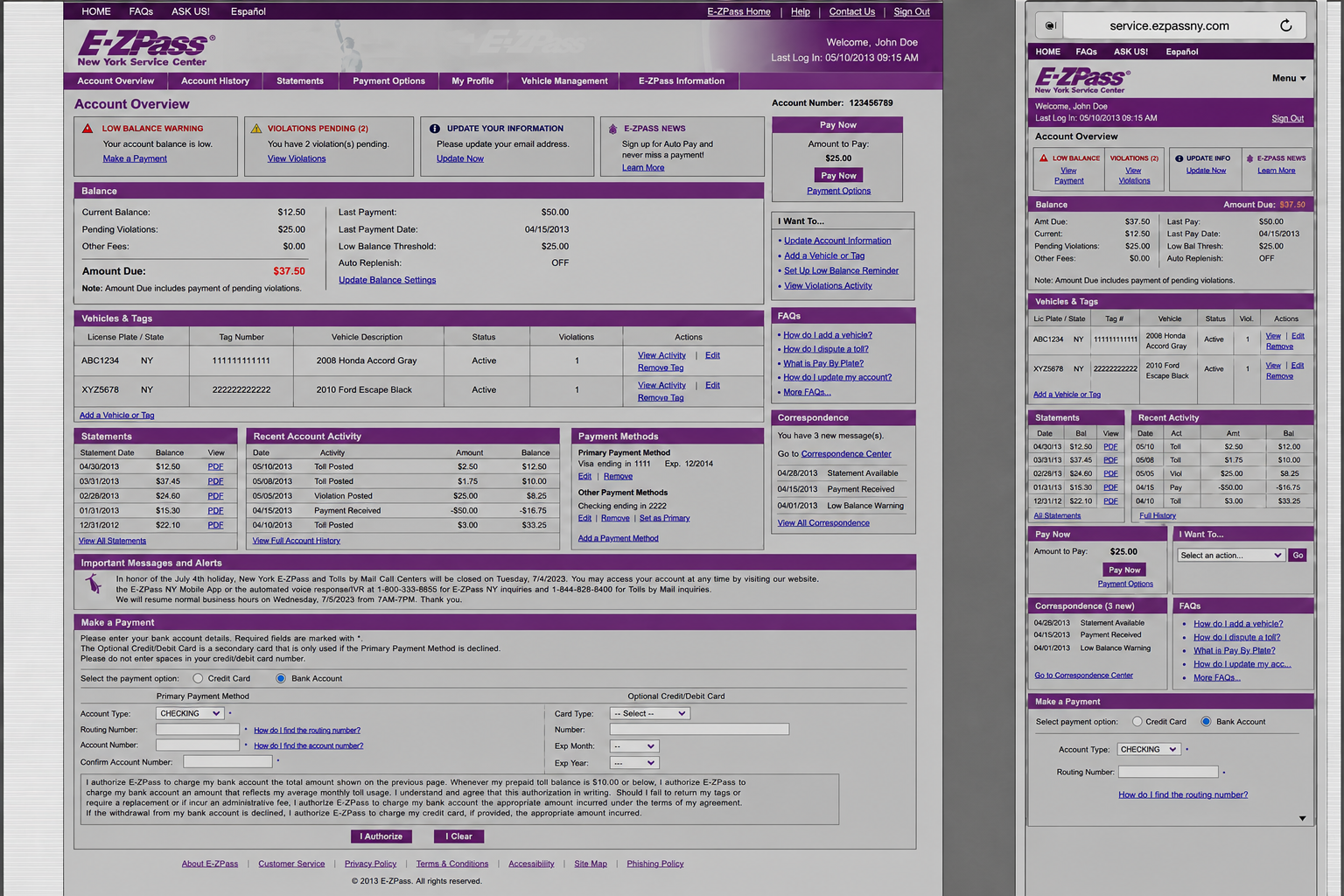
Task: Click the optional card Number input field
Action: point(699,729)
